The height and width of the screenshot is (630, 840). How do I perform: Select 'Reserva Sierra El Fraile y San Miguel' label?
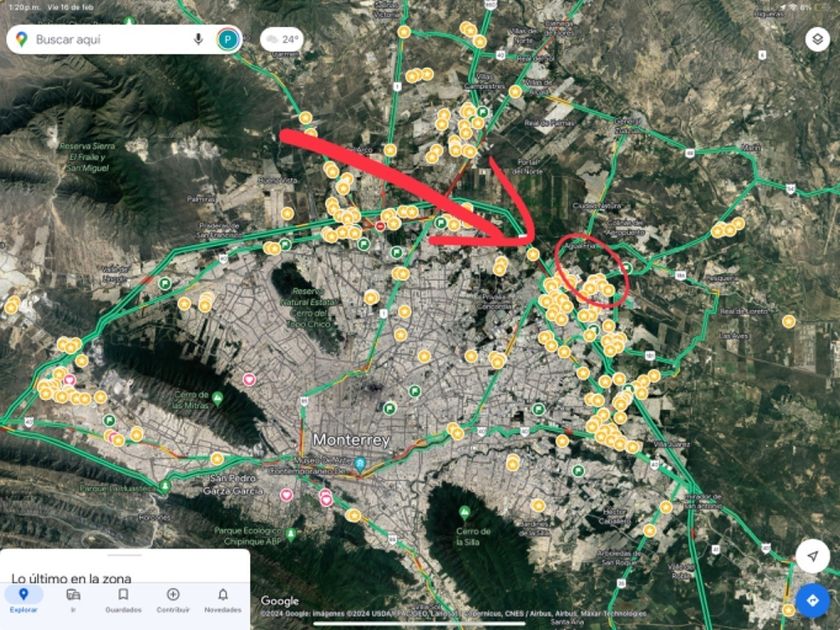[x=88, y=157]
